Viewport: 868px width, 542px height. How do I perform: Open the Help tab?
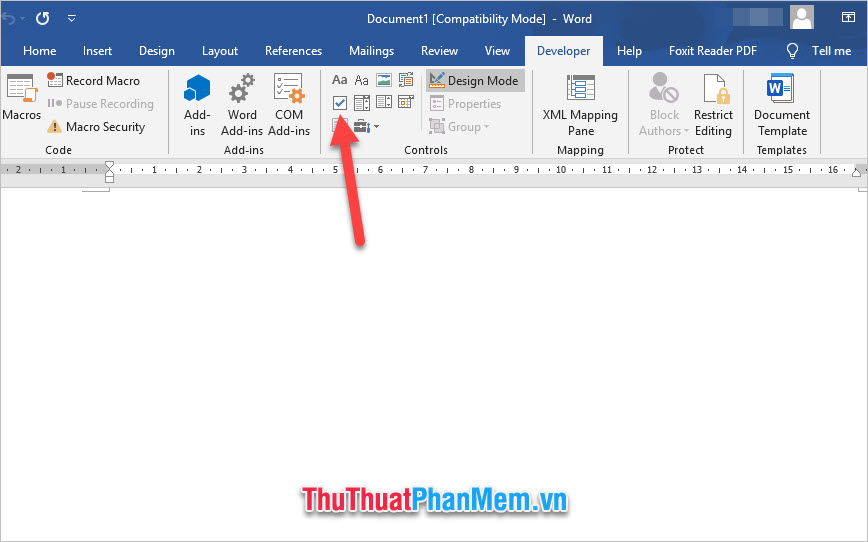tap(629, 51)
